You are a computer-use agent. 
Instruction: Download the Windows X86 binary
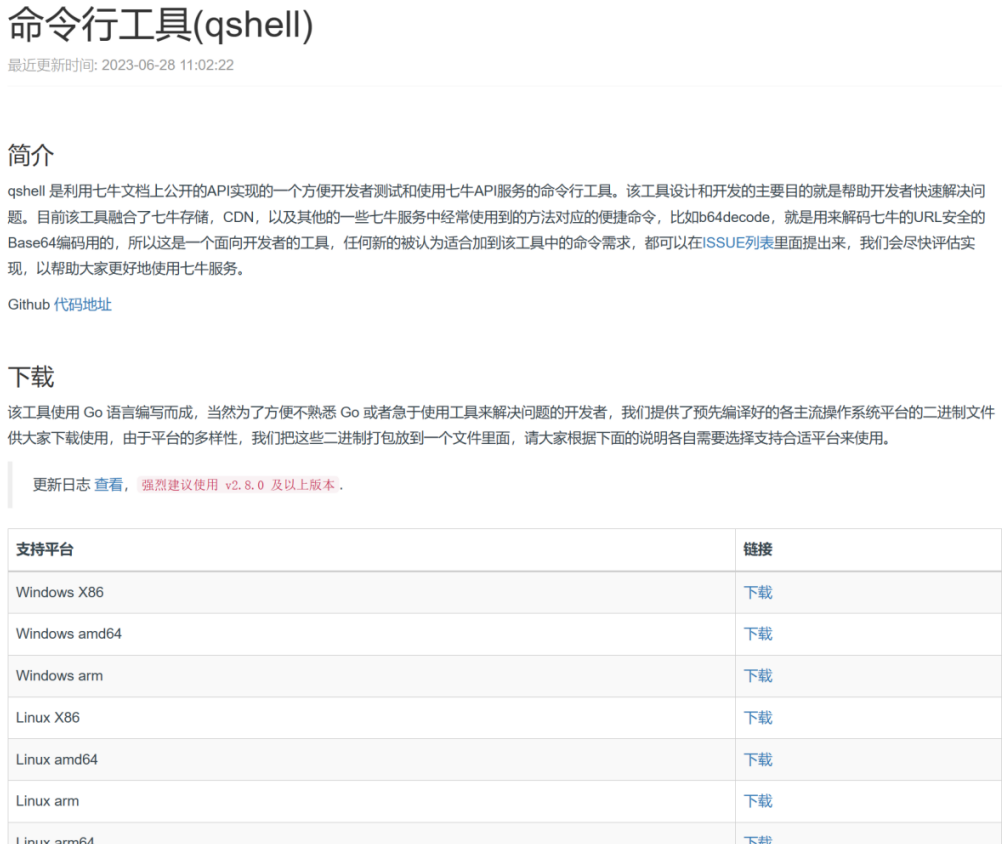pos(757,592)
